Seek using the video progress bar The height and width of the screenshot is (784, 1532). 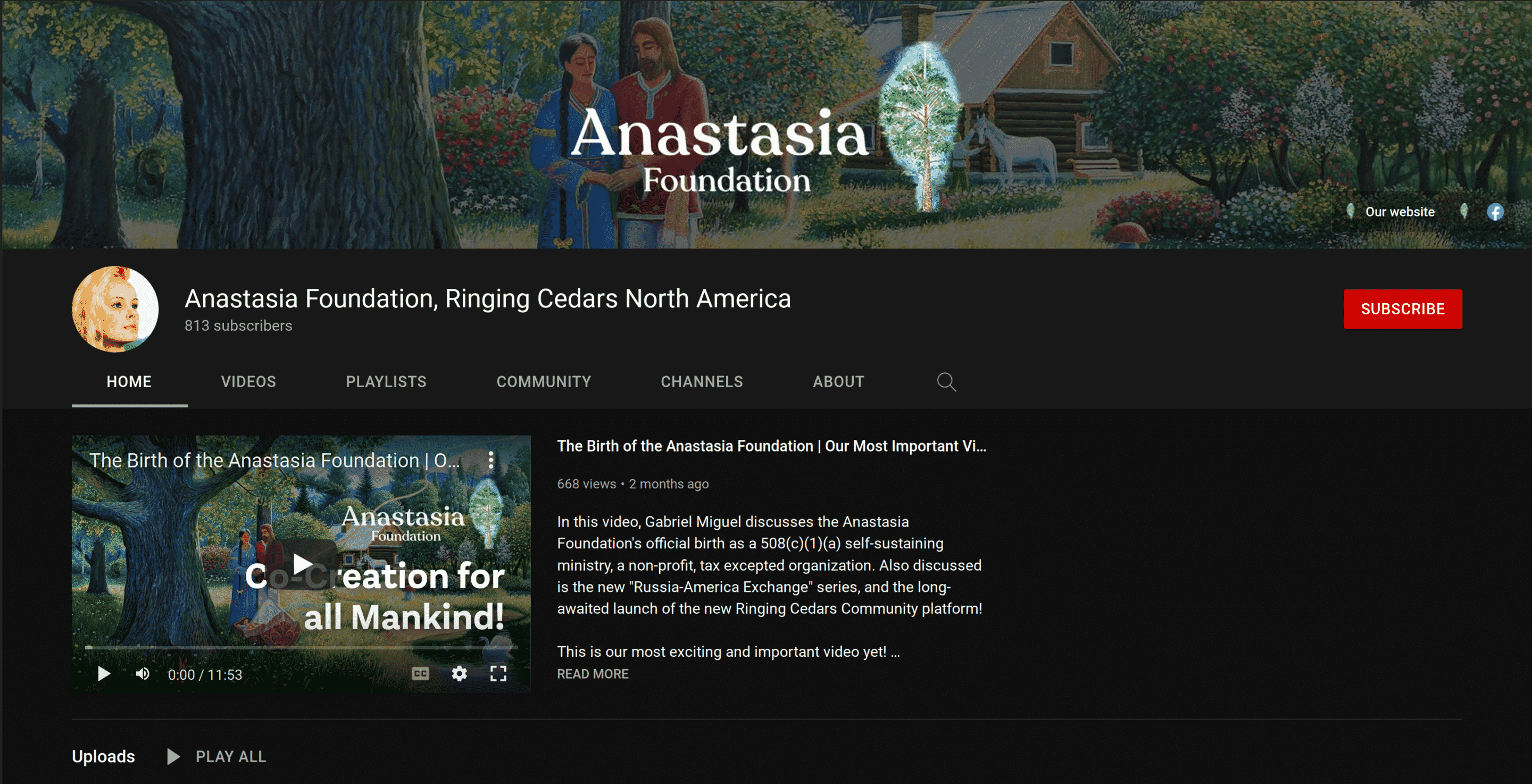tap(301, 647)
